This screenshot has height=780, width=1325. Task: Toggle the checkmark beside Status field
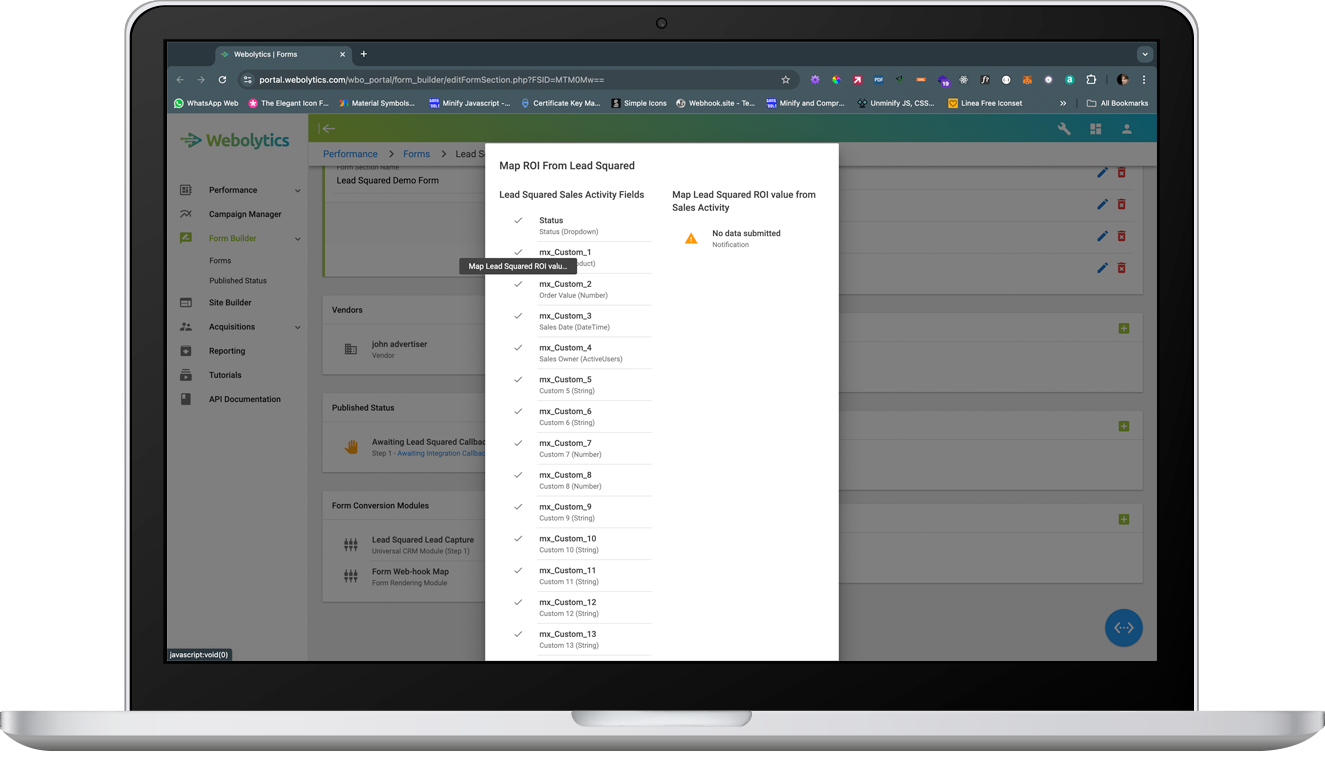517,220
